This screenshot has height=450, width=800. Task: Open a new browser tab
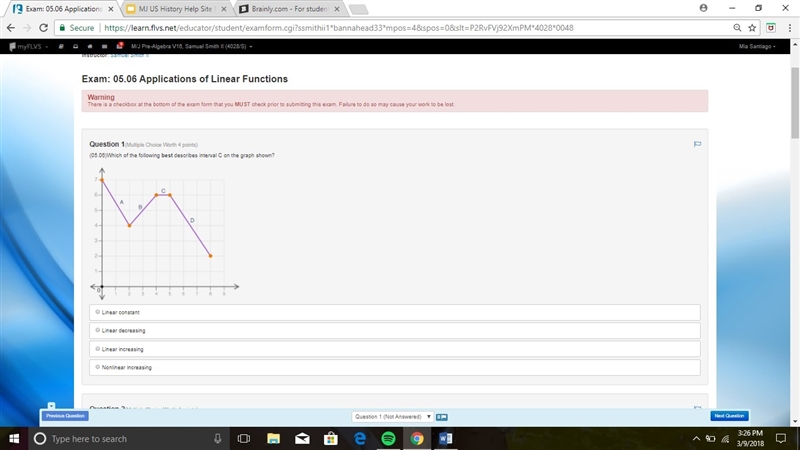[358, 9]
